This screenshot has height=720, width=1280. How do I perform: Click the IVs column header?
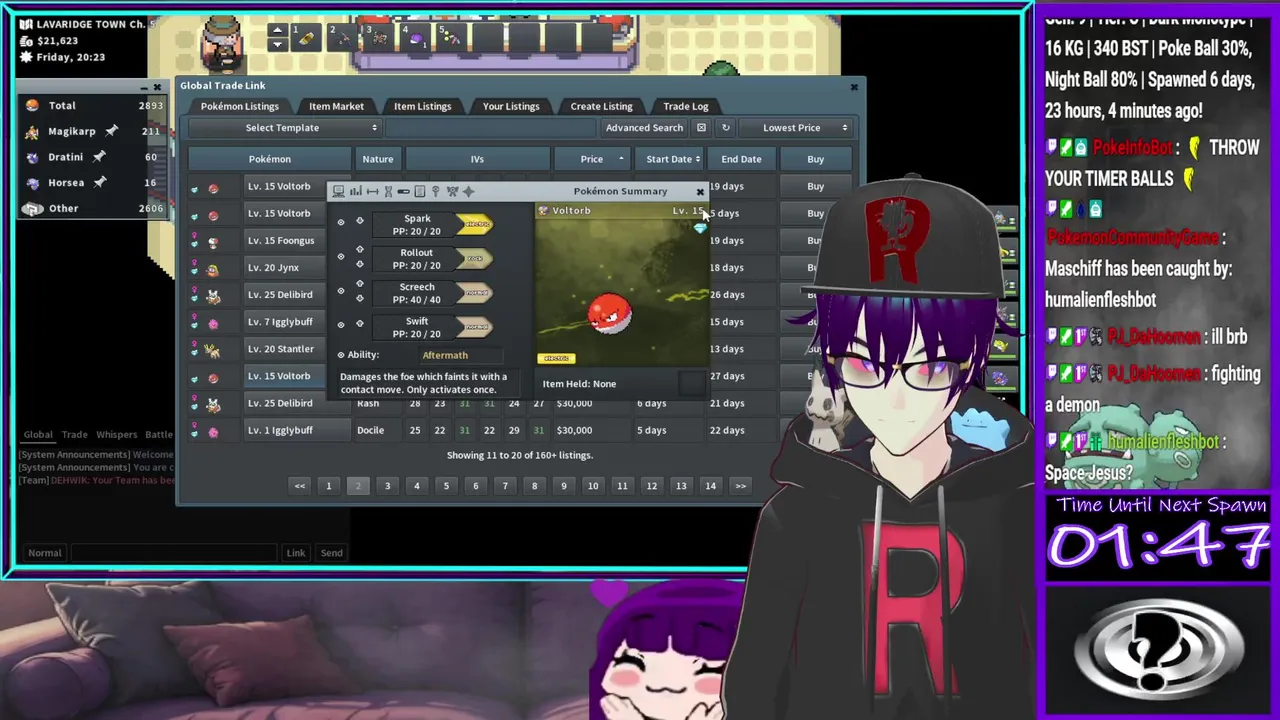coord(477,159)
